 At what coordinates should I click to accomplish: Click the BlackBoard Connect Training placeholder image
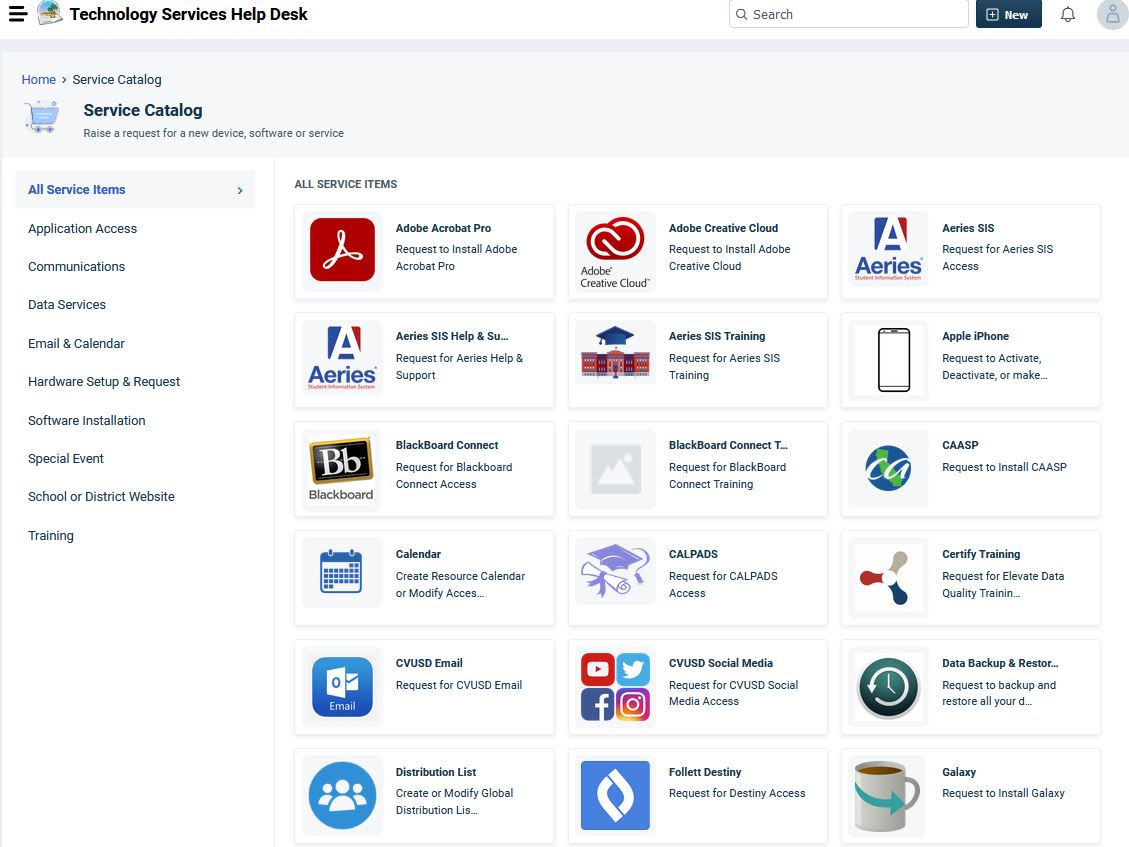pyautogui.click(x=615, y=469)
